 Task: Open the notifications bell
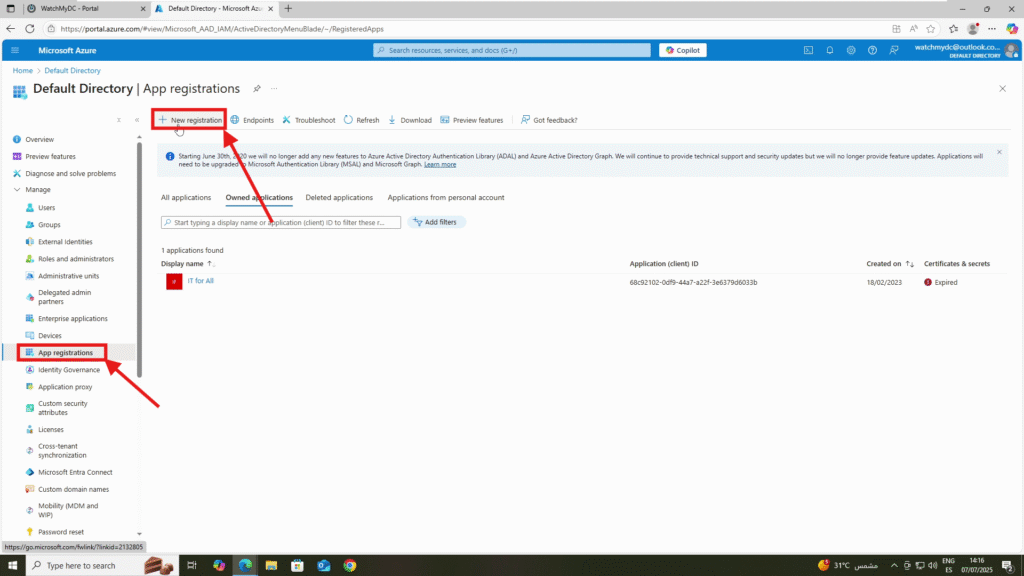830,50
